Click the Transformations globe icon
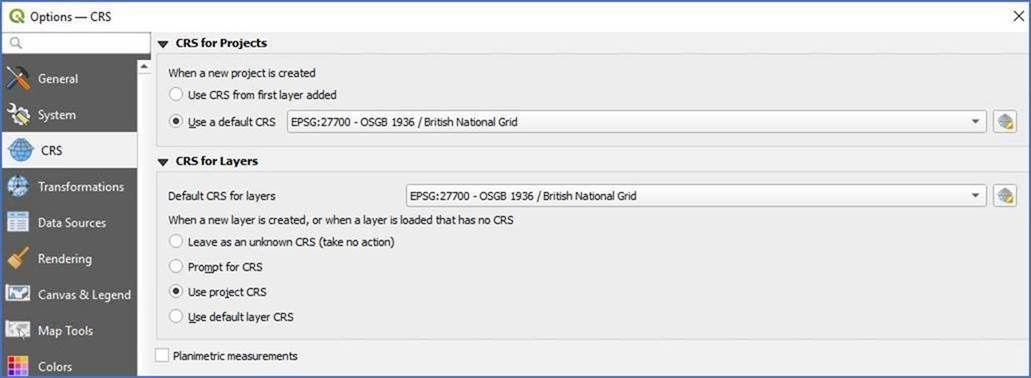This screenshot has width=1031, height=378. coord(18,187)
